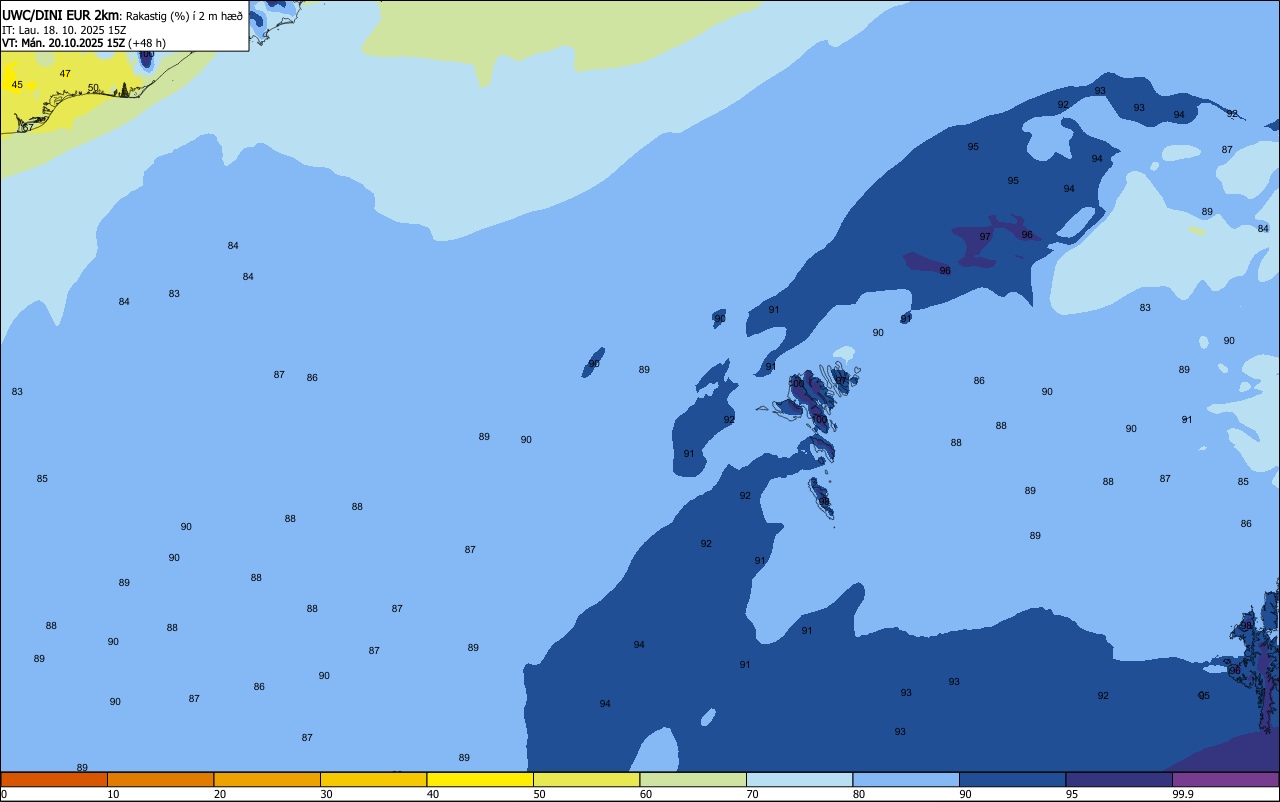The height and width of the screenshot is (802, 1280).
Task: Click the legend tick label '40'
Action: pyautogui.click(x=433, y=794)
